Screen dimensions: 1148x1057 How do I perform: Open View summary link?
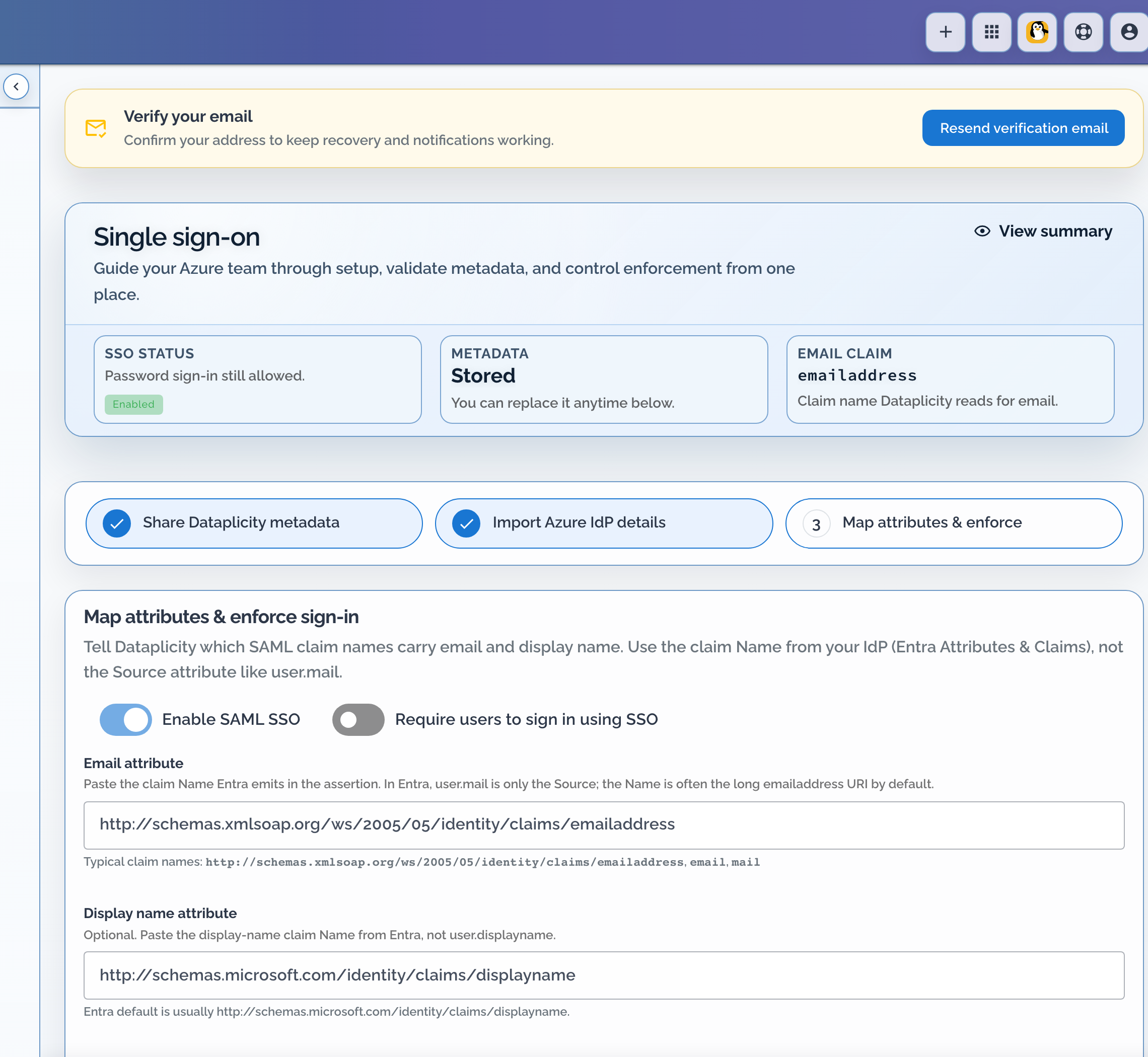pos(1043,231)
